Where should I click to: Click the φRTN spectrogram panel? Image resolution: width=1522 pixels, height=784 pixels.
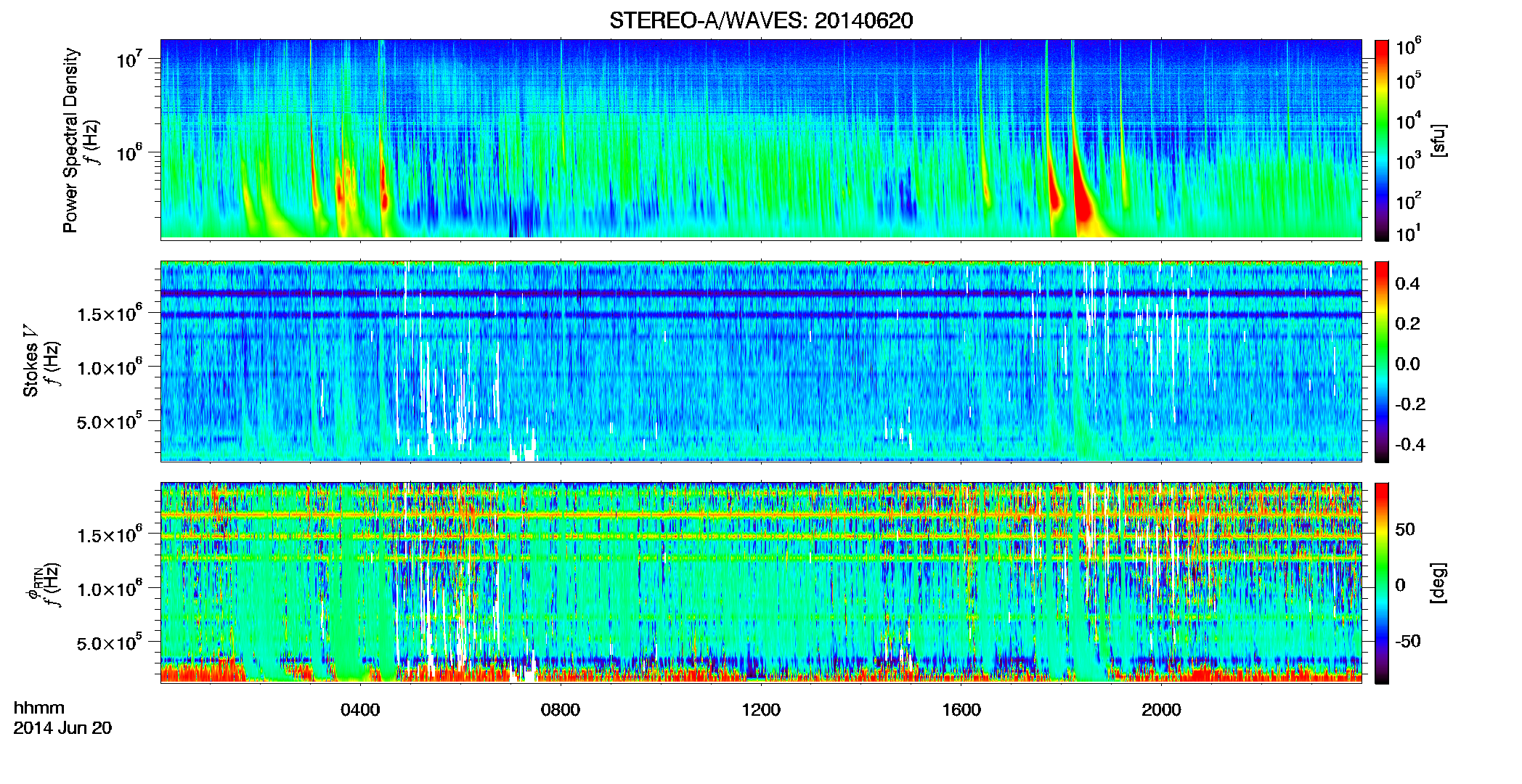761,583
